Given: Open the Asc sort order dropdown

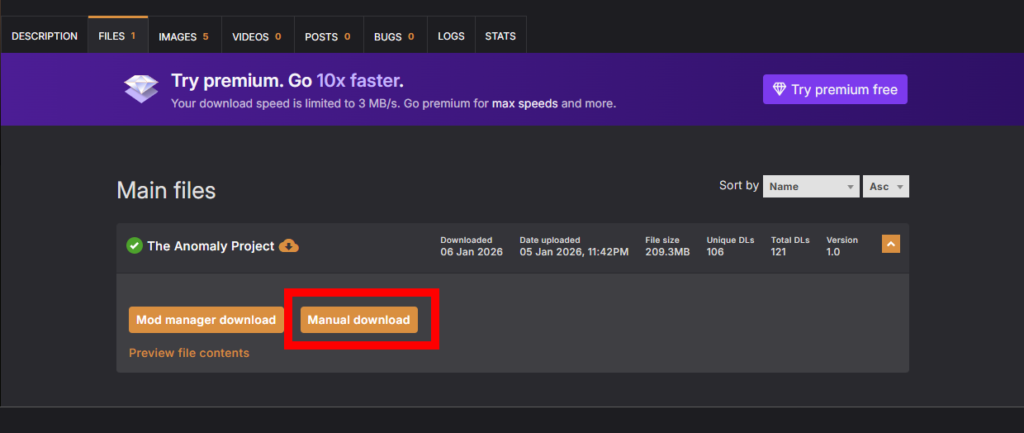Looking at the screenshot, I should 885,187.
